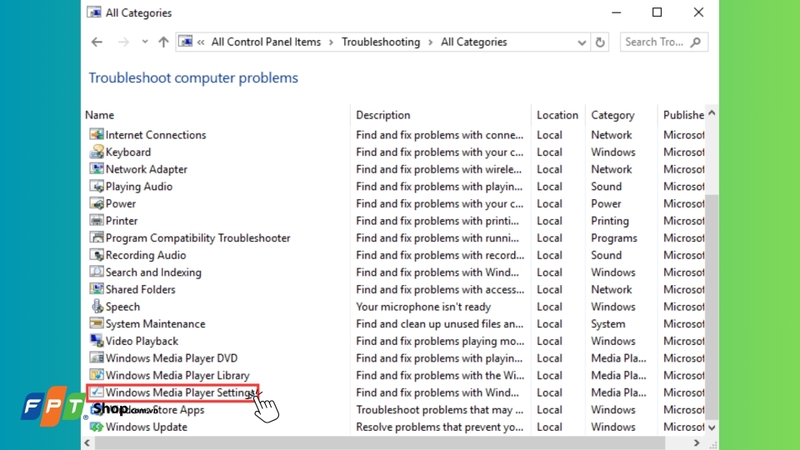The image size is (800, 450).
Task: Open the recent locations dropdown arrow
Action: click(x=145, y=42)
